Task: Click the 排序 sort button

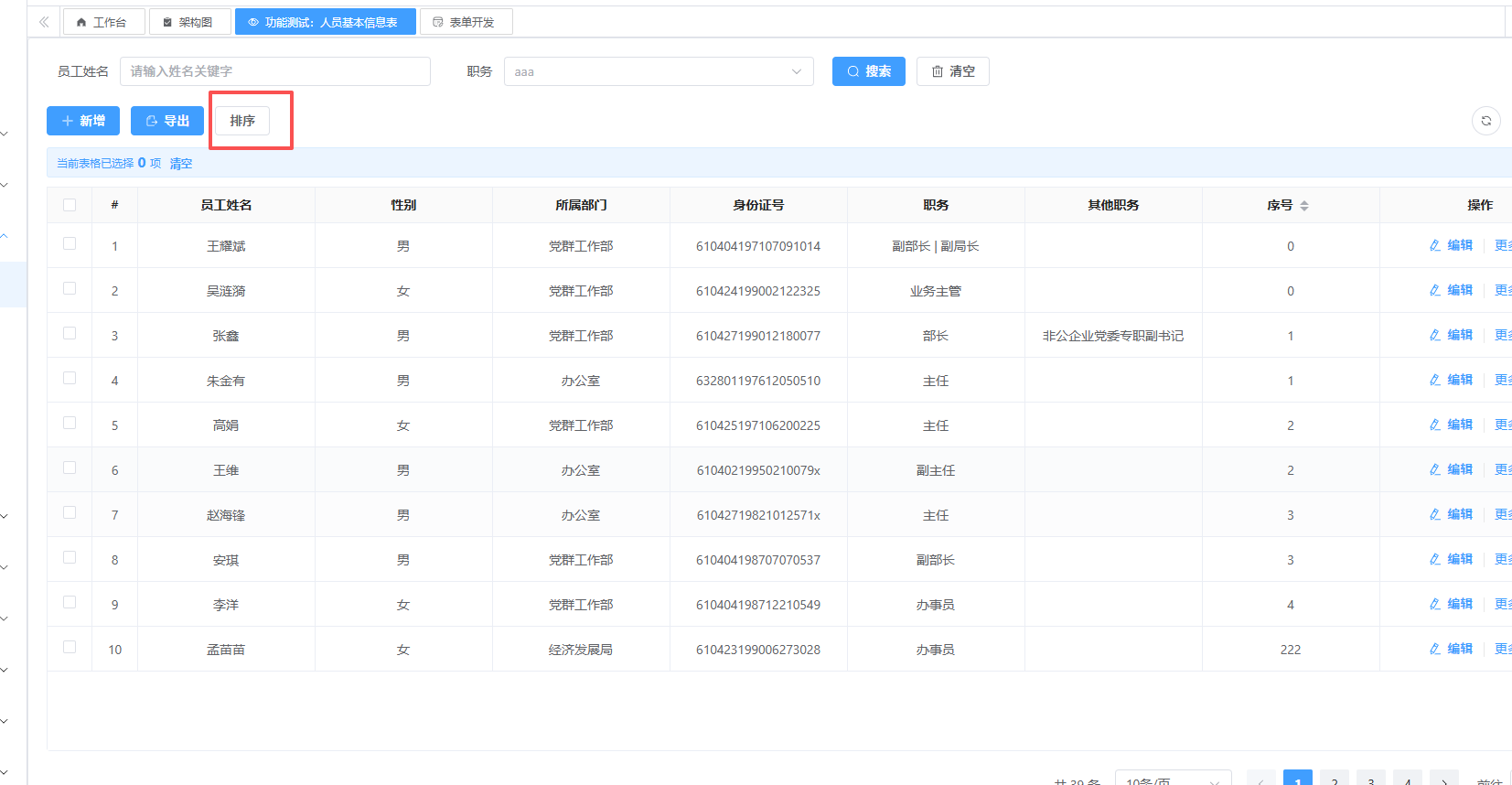Action: point(242,121)
